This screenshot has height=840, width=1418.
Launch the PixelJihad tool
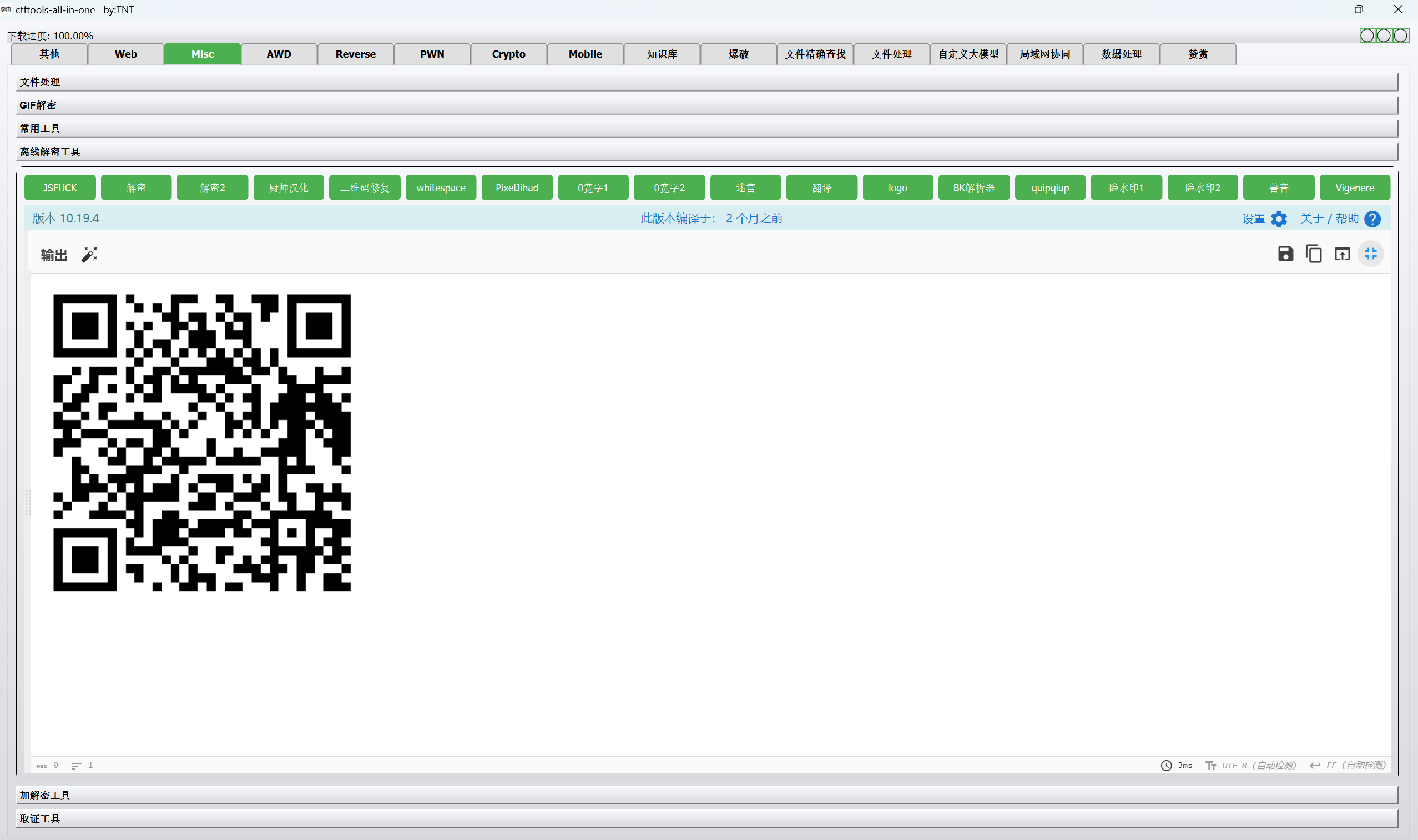click(517, 188)
